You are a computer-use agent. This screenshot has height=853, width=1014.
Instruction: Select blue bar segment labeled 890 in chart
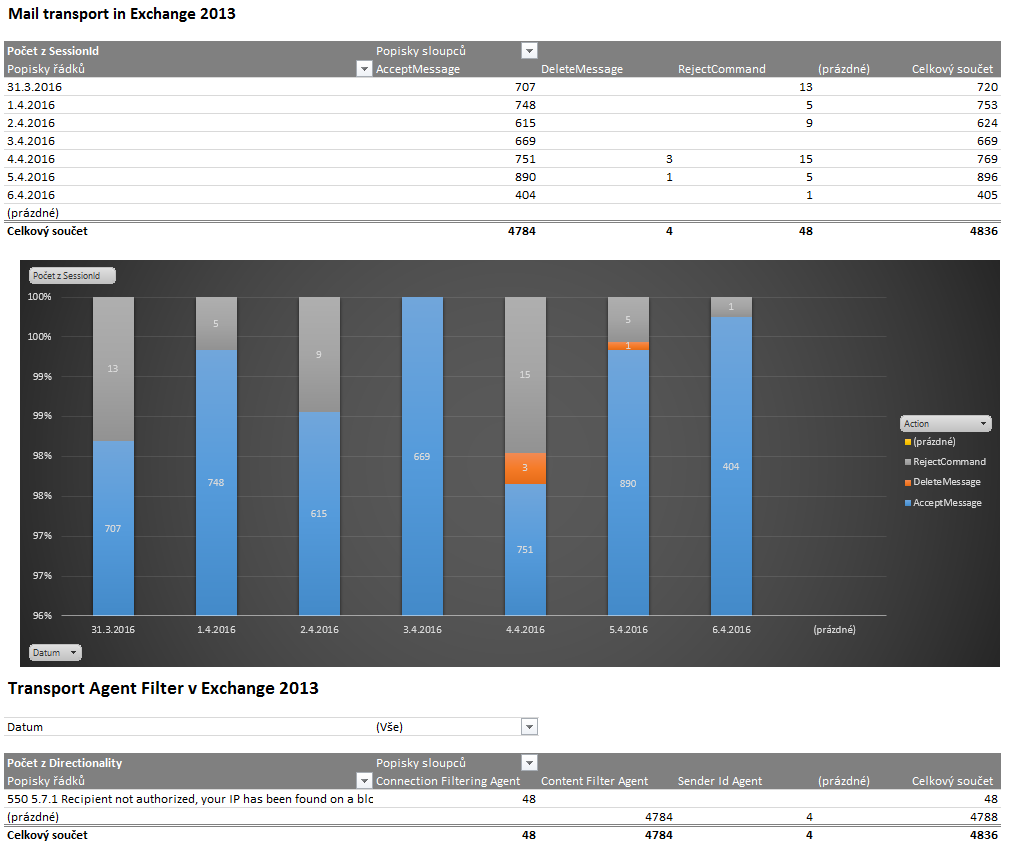pos(628,482)
